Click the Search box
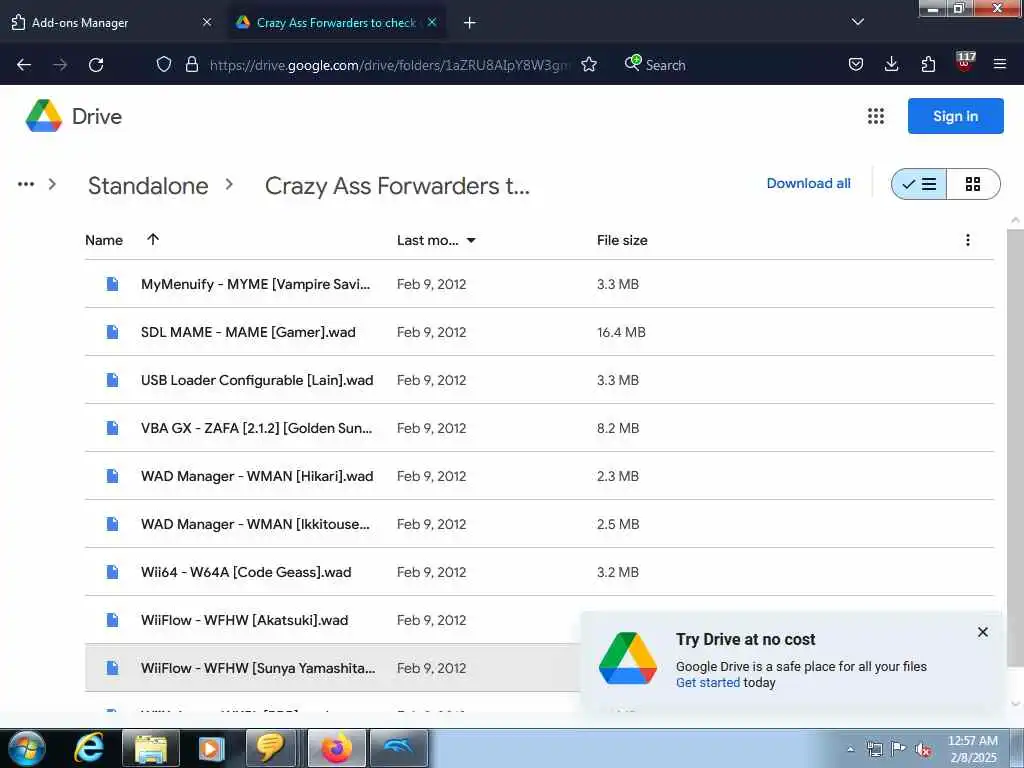This screenshot has height=768, width=1024. (666, 65)
